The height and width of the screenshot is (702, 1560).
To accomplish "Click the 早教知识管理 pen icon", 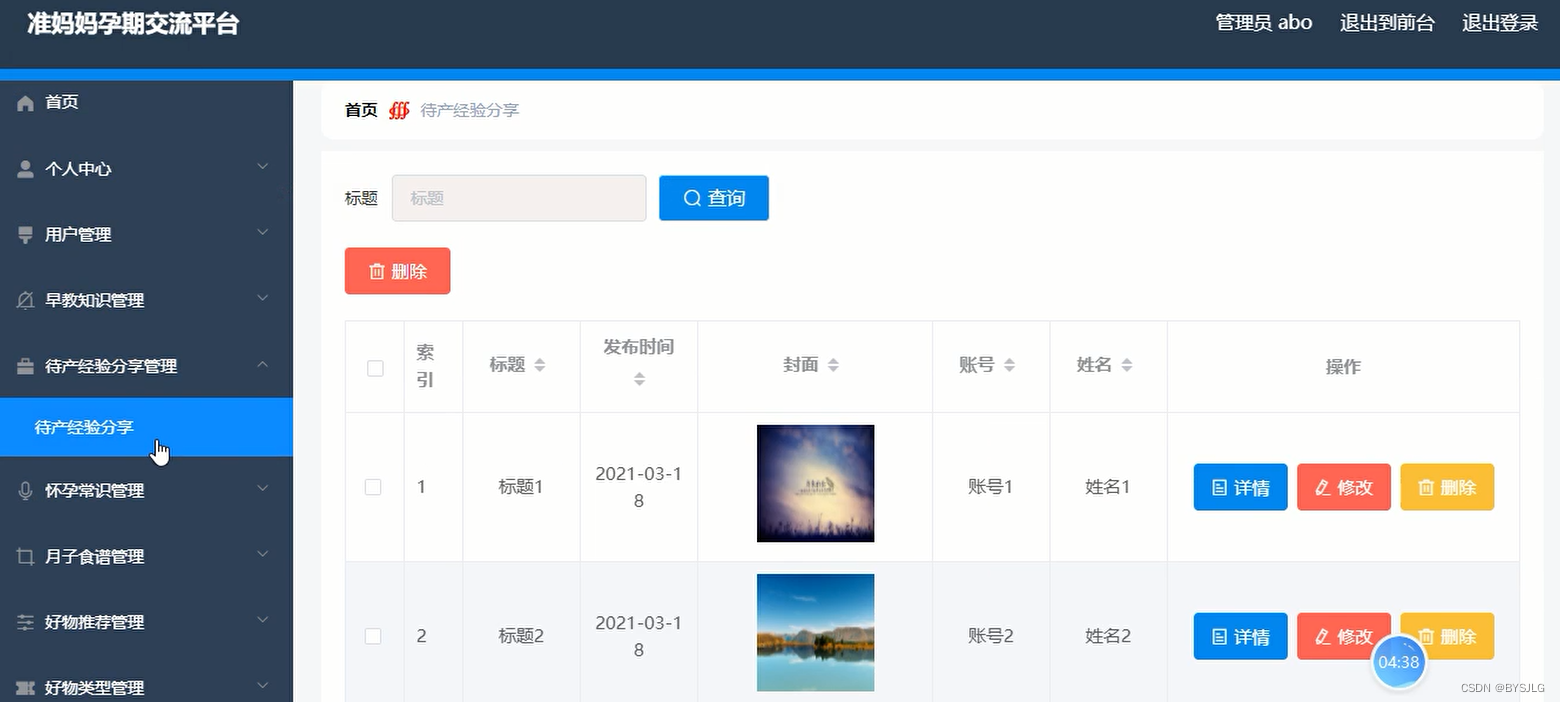I will pos(23,299).
